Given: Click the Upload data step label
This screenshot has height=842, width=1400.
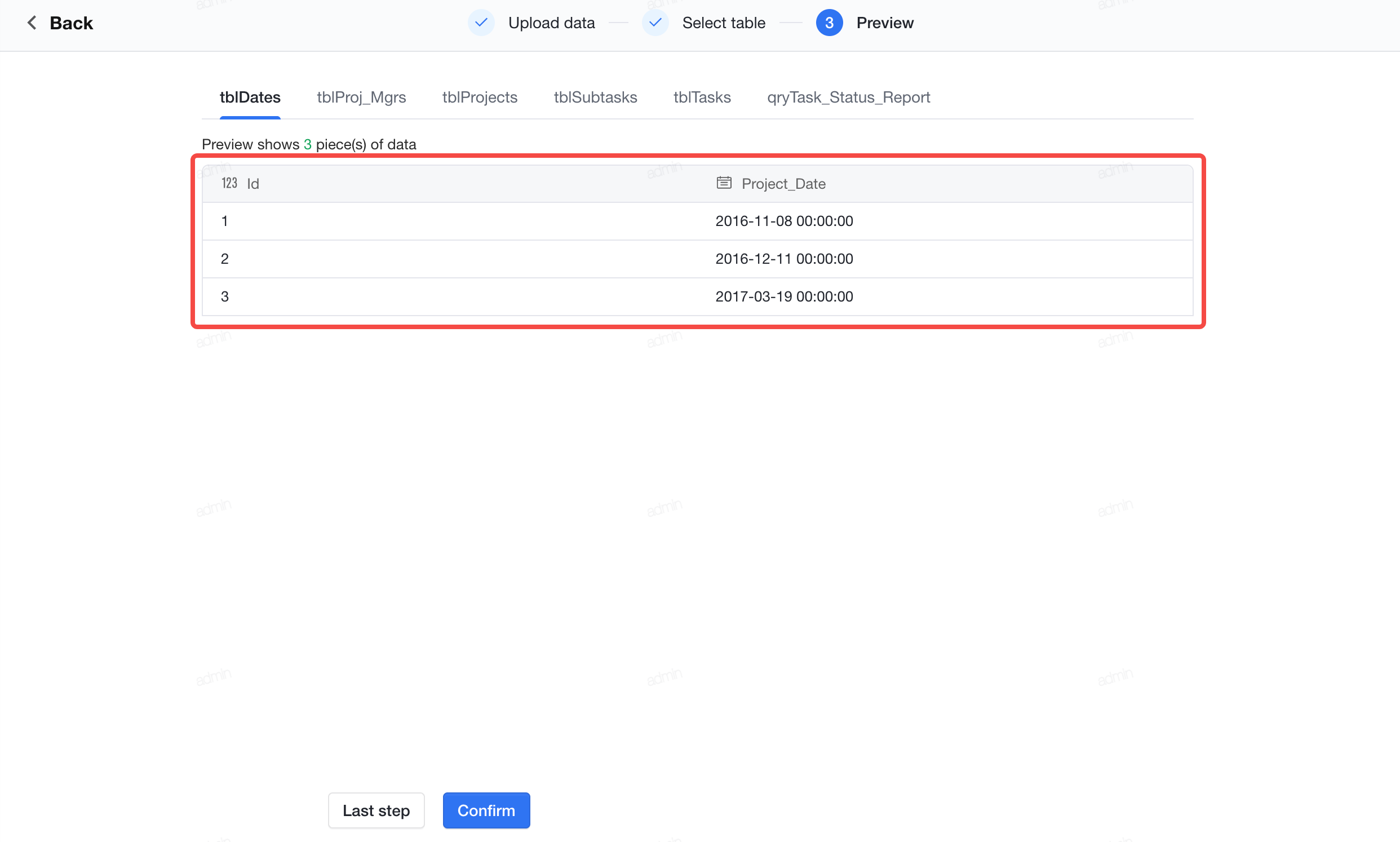Looking at the screenshot, I should [551, 23].
